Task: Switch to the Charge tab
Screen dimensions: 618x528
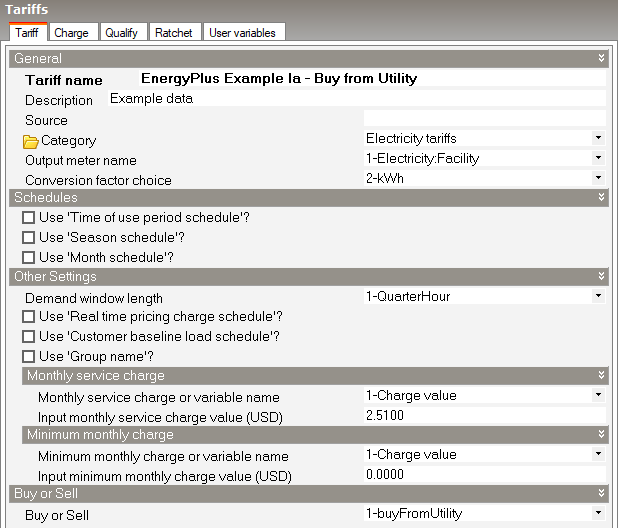Action: click(x=71, y=33)
